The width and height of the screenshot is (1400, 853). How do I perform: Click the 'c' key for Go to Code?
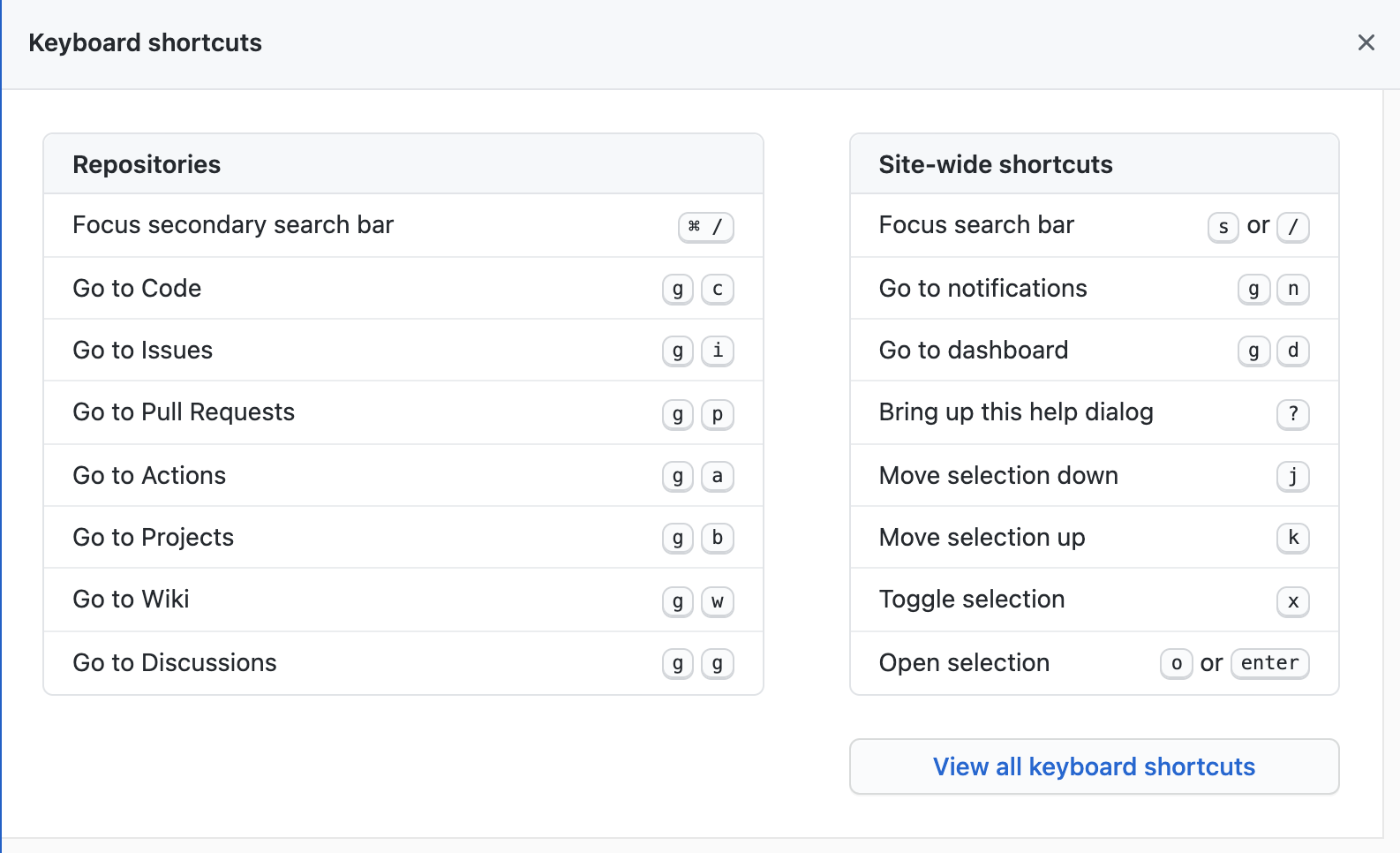coord(718,289)
